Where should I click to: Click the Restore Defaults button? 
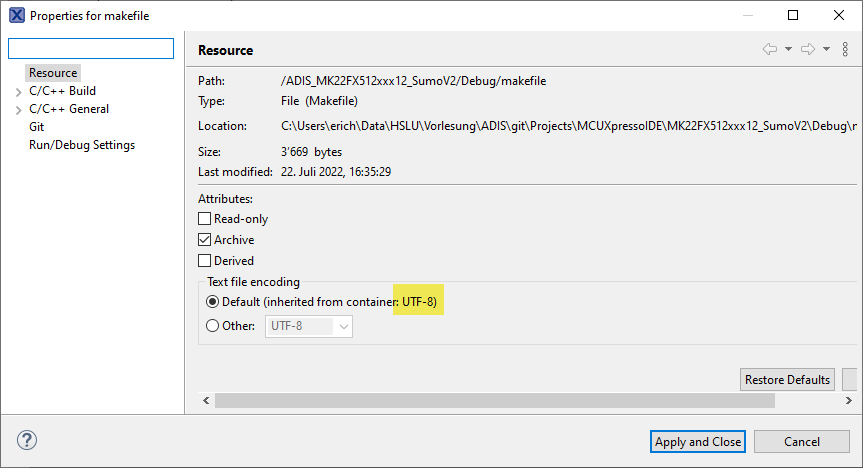click(787, 380)
